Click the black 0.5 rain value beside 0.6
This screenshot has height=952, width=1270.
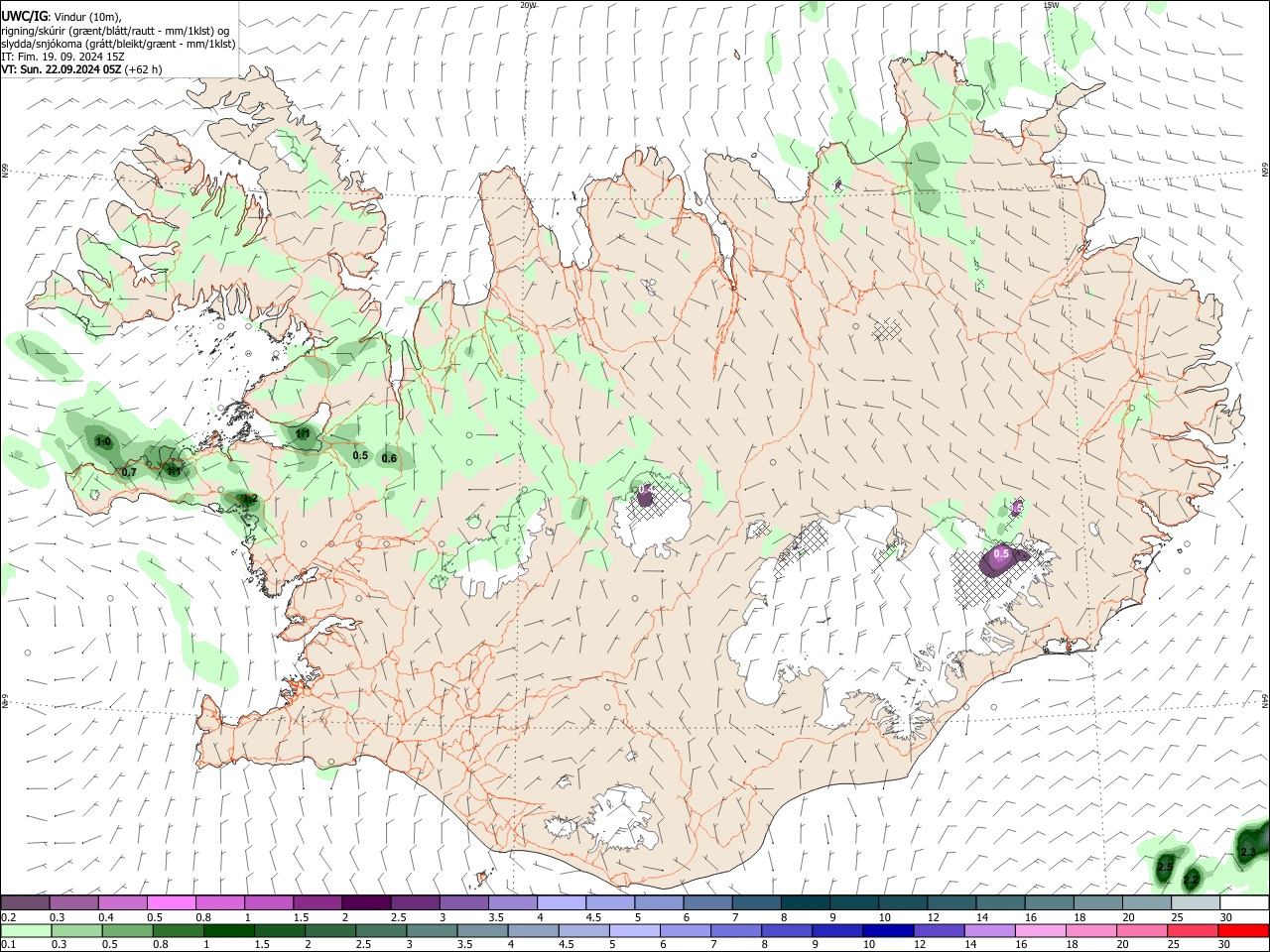[x=360, y=456]
